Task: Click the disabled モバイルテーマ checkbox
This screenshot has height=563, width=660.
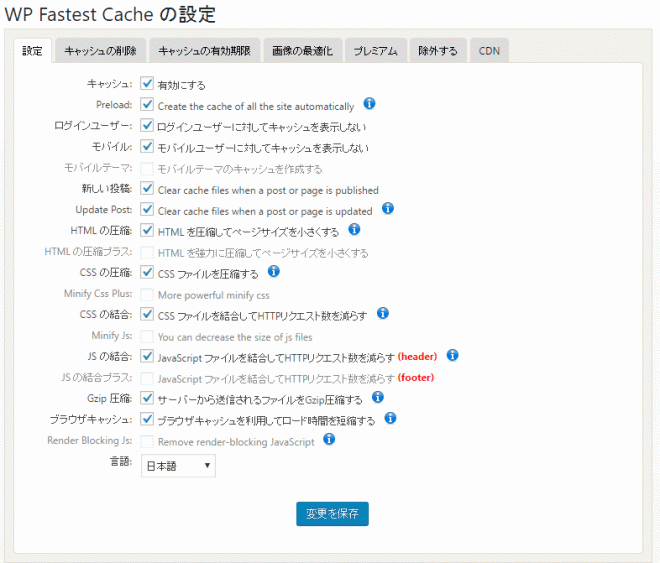Action: (147, 168)
